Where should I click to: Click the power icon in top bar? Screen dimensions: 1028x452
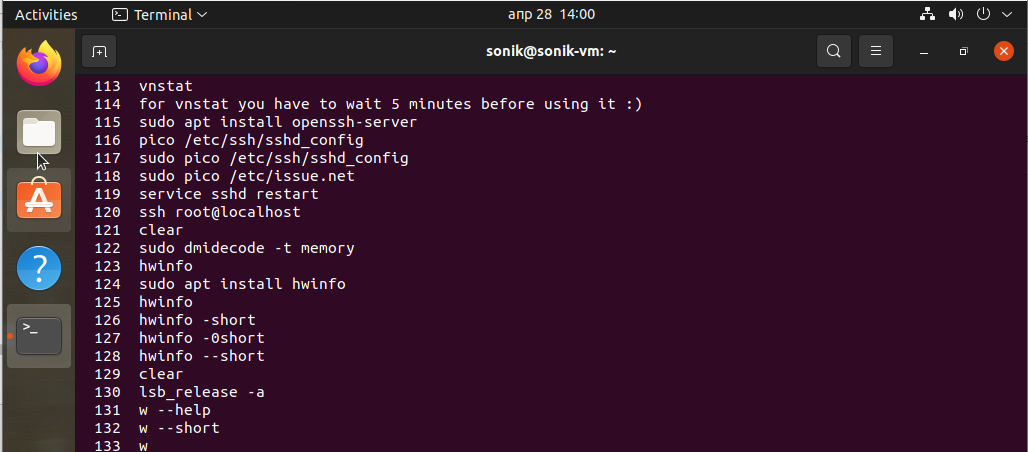(982, 15)
